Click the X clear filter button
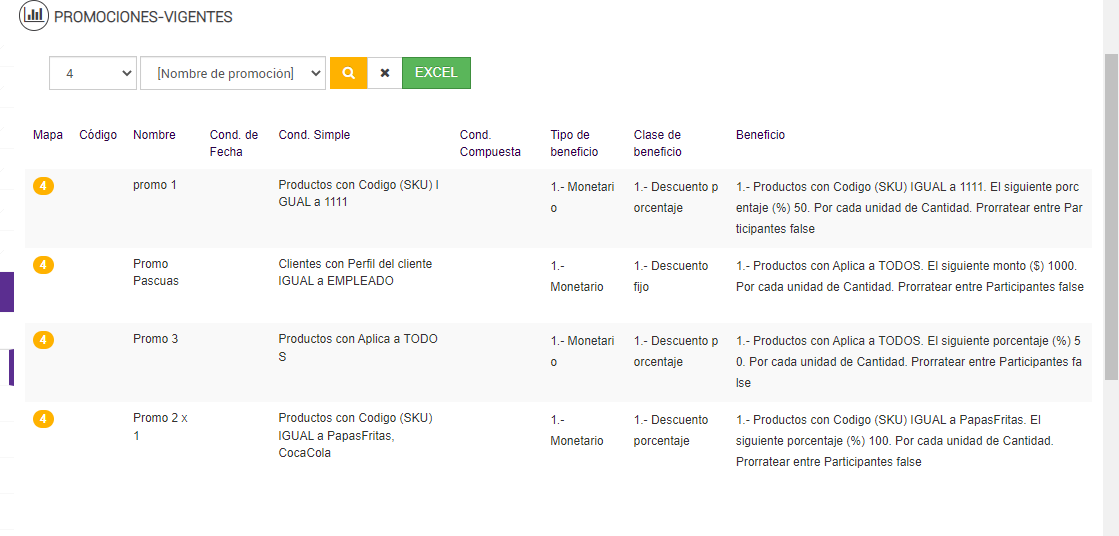 (x=385, y=73)
